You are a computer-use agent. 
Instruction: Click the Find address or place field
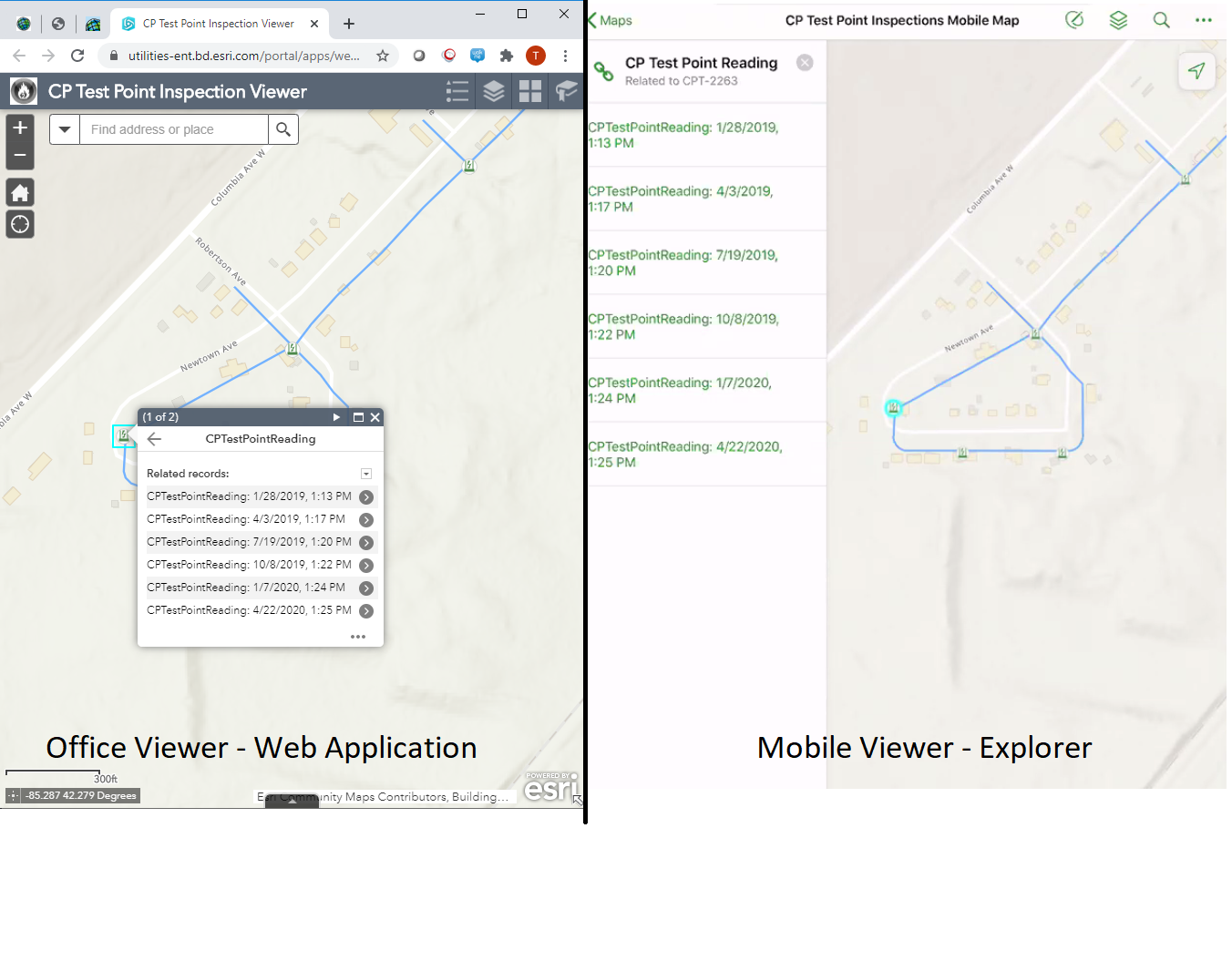pos(175,129)
